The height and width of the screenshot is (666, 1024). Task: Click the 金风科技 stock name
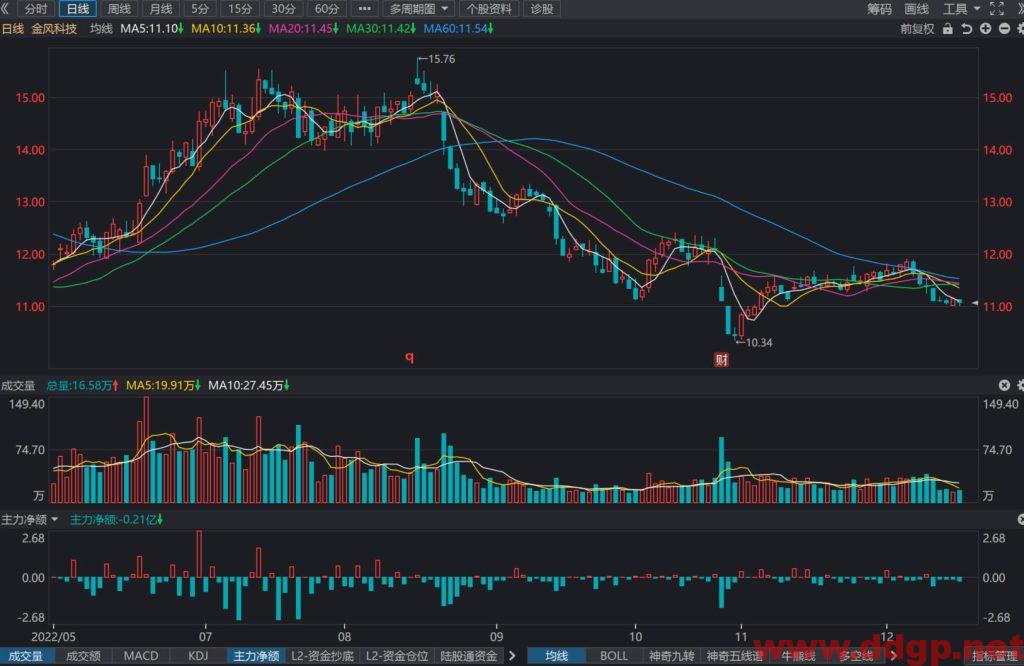pyautogui.click(x=54, y=29)
